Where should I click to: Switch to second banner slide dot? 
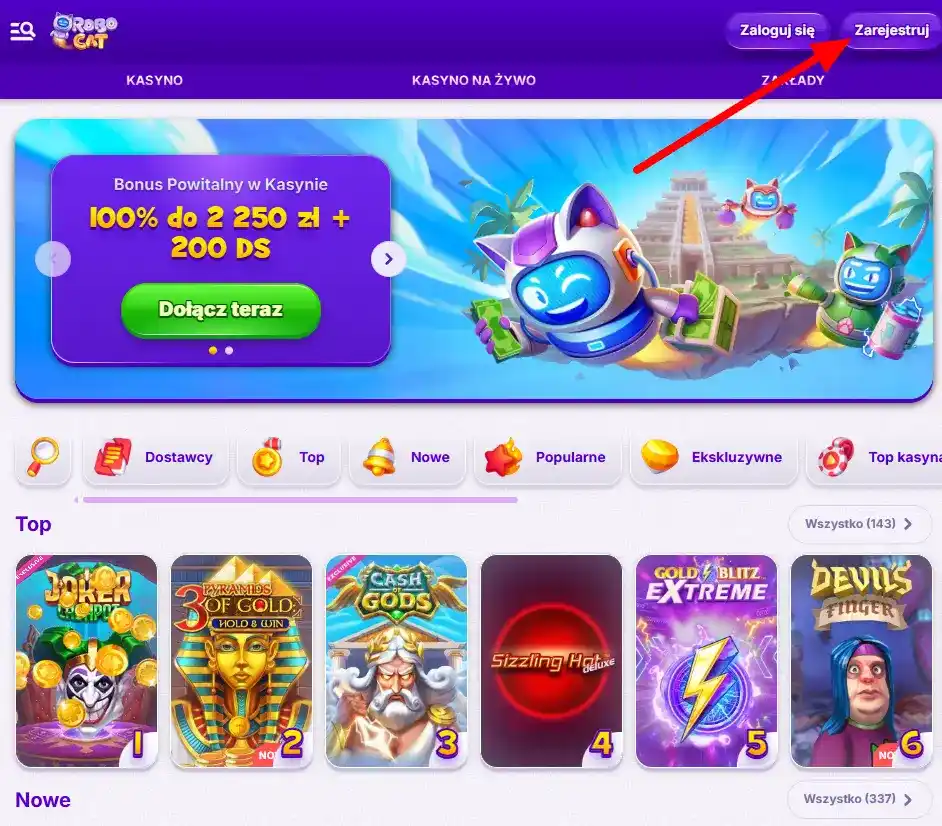click(229, 350)
